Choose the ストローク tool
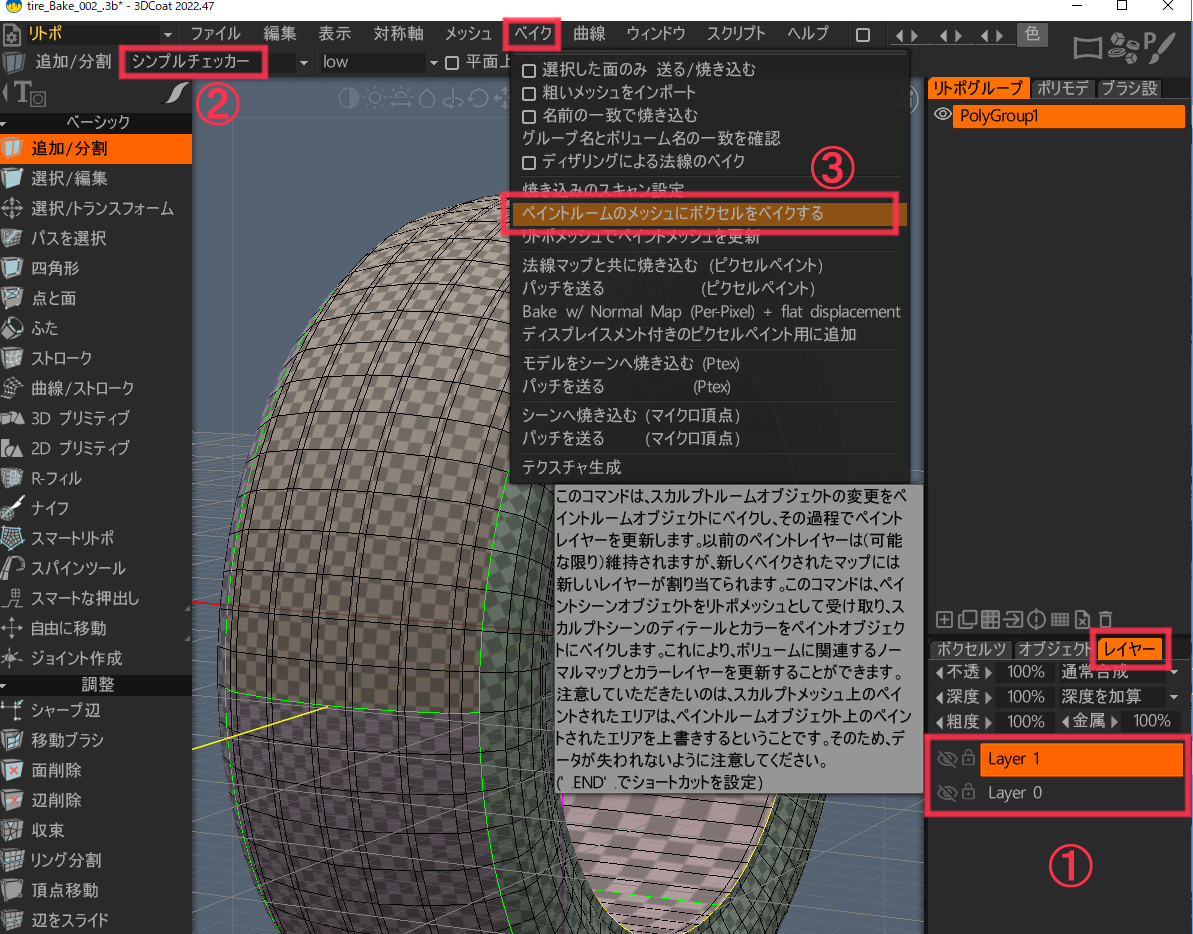1193x934 pixels. pos(95,357)
